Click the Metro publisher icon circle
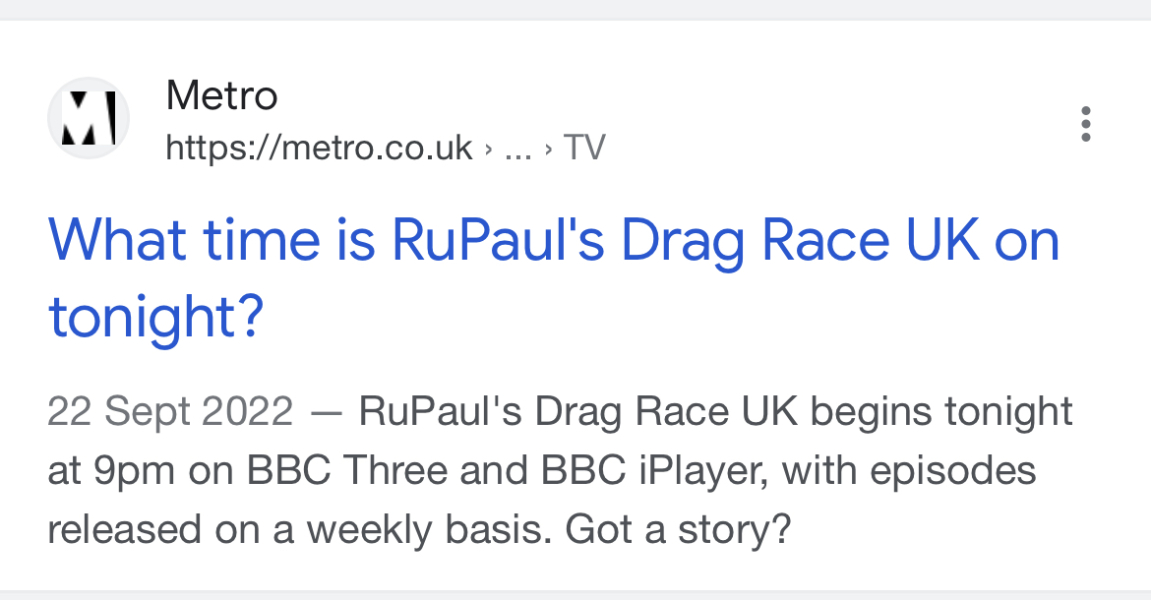This screenshot has width=1151, height=600. click(88, 117)
